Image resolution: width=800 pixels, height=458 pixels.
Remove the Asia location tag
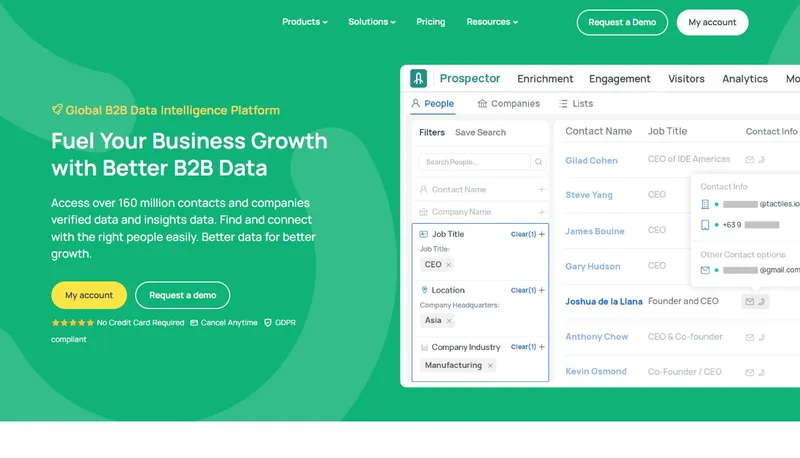pos(449,321)
